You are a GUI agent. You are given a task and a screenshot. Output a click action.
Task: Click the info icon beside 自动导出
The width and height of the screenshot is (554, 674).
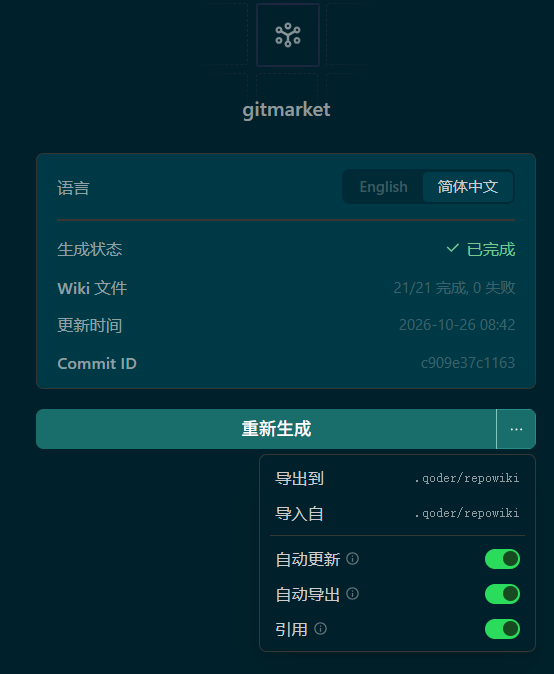click(352, 594)
